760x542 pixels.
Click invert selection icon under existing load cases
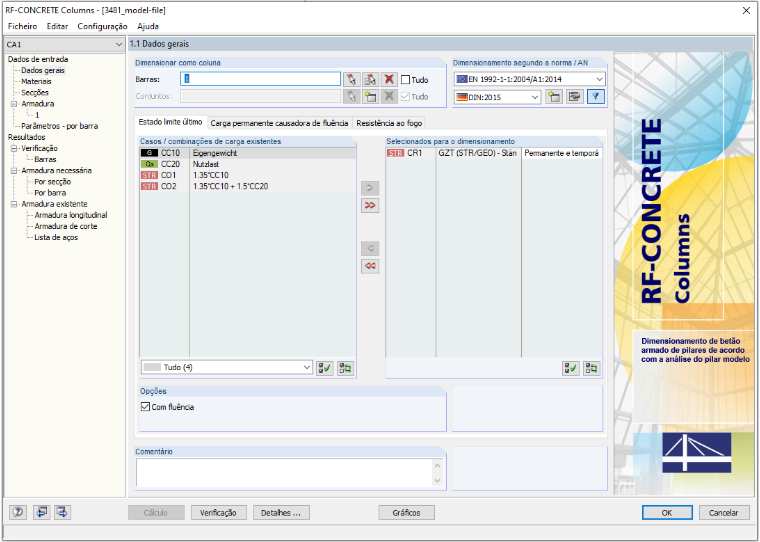click(346, 368)
